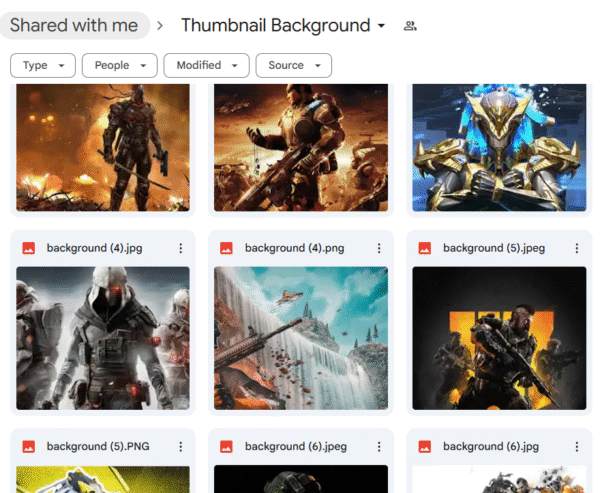Click image file icon of background (5).jpeg

[x=425, y=248]
